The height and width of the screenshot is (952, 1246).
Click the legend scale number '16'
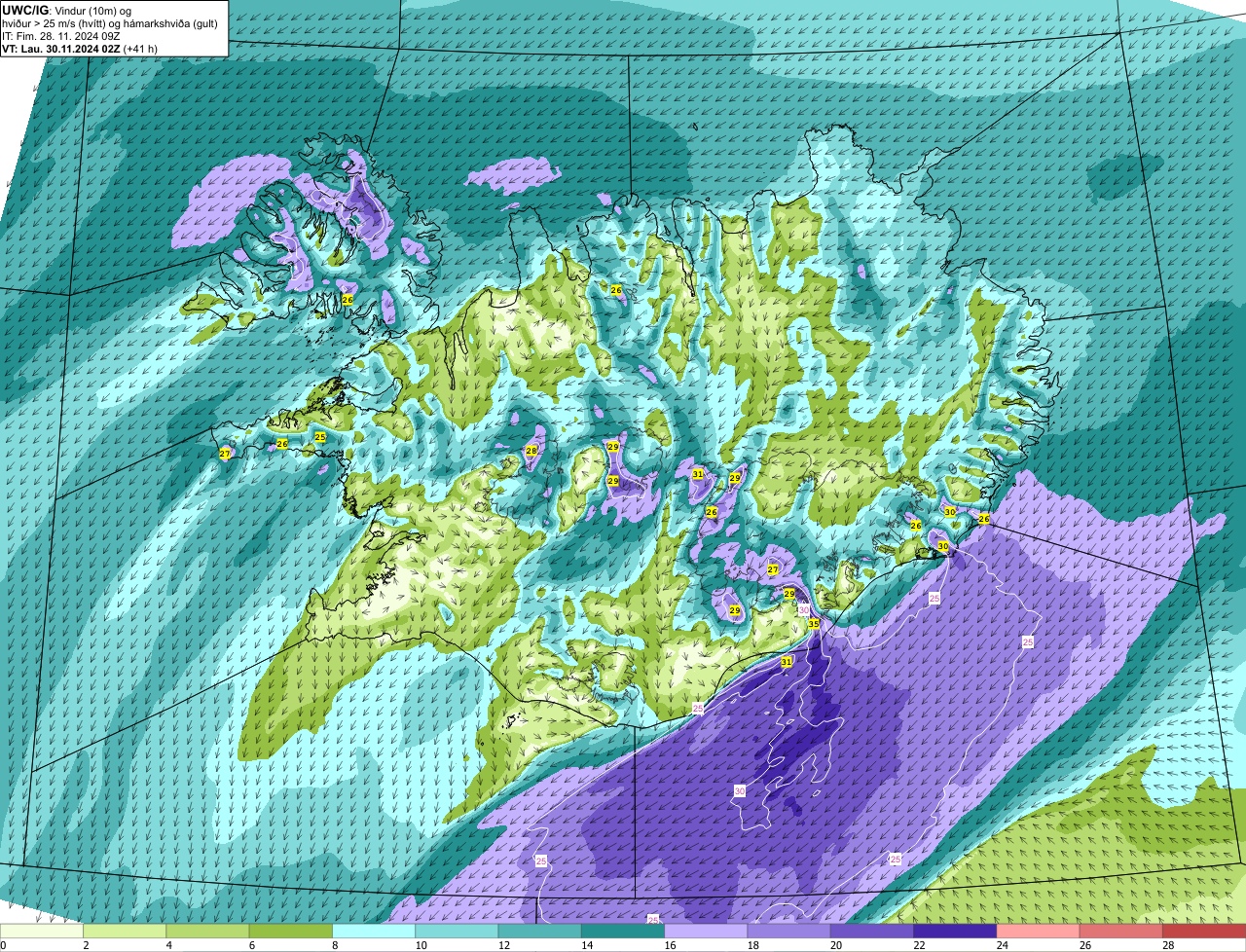click(x=670, y=945)
